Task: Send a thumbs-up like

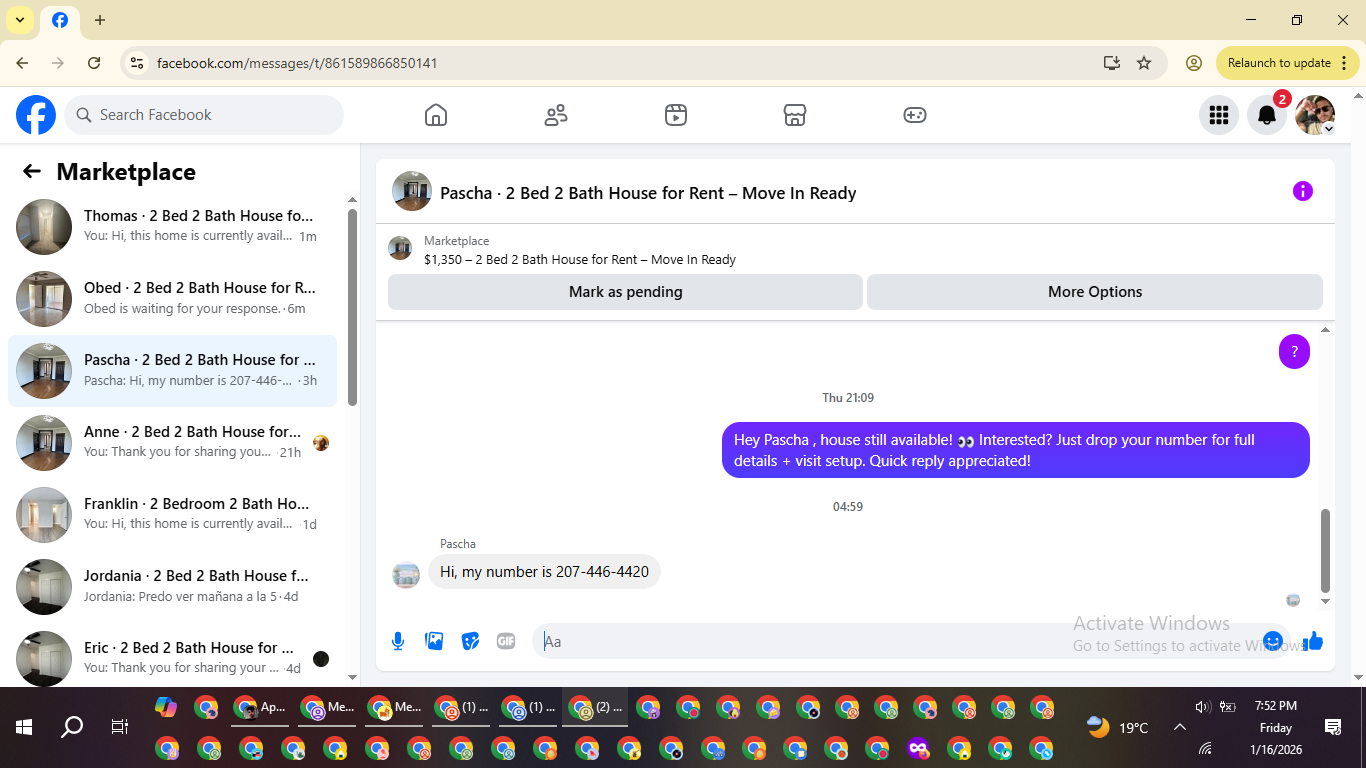Action: tap(1313, 641)
